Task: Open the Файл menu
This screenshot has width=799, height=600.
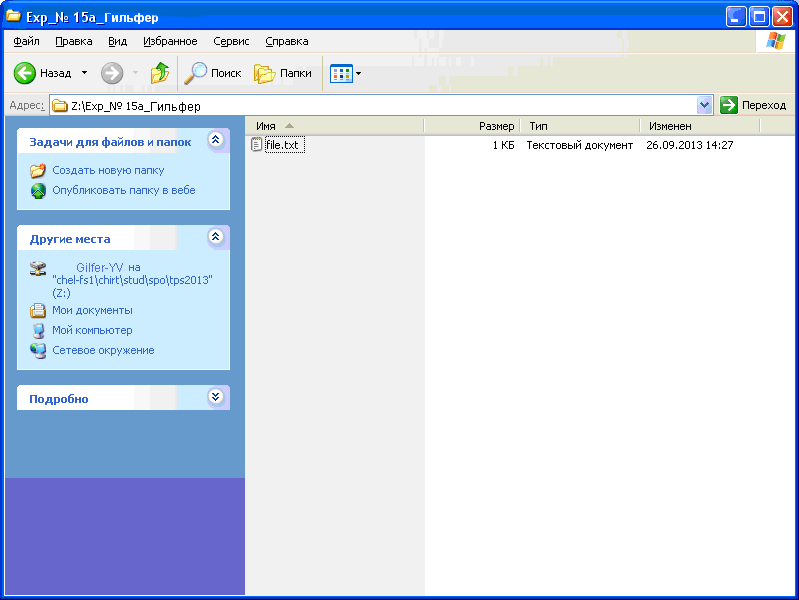Action: (x=26, y=41)
